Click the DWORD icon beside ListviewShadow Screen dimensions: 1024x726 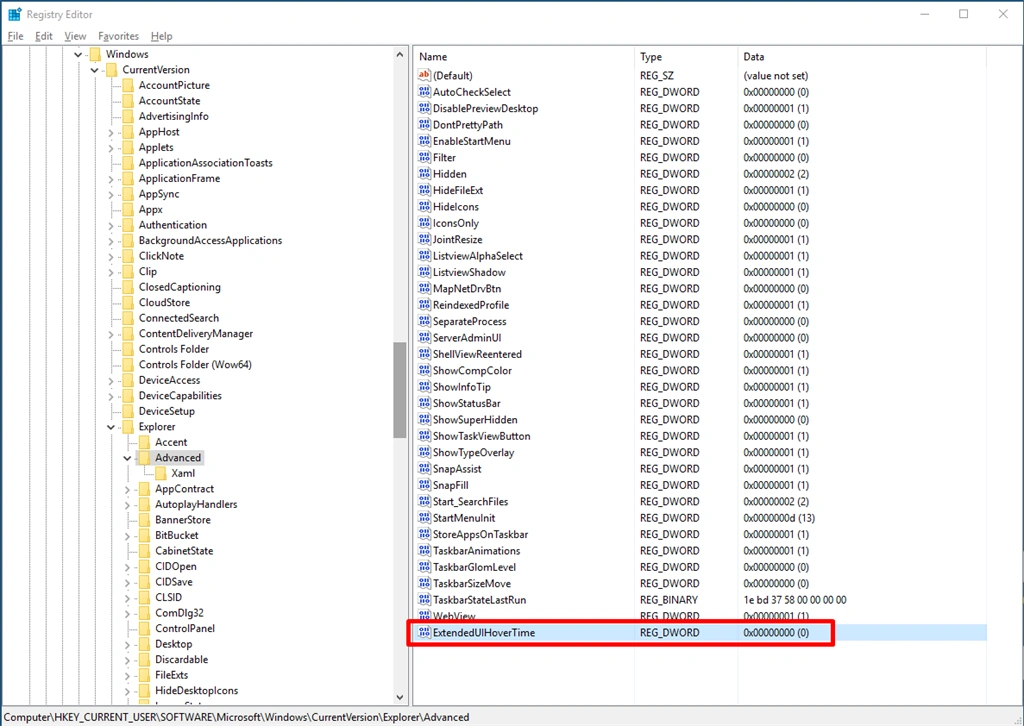coord(424,272)
